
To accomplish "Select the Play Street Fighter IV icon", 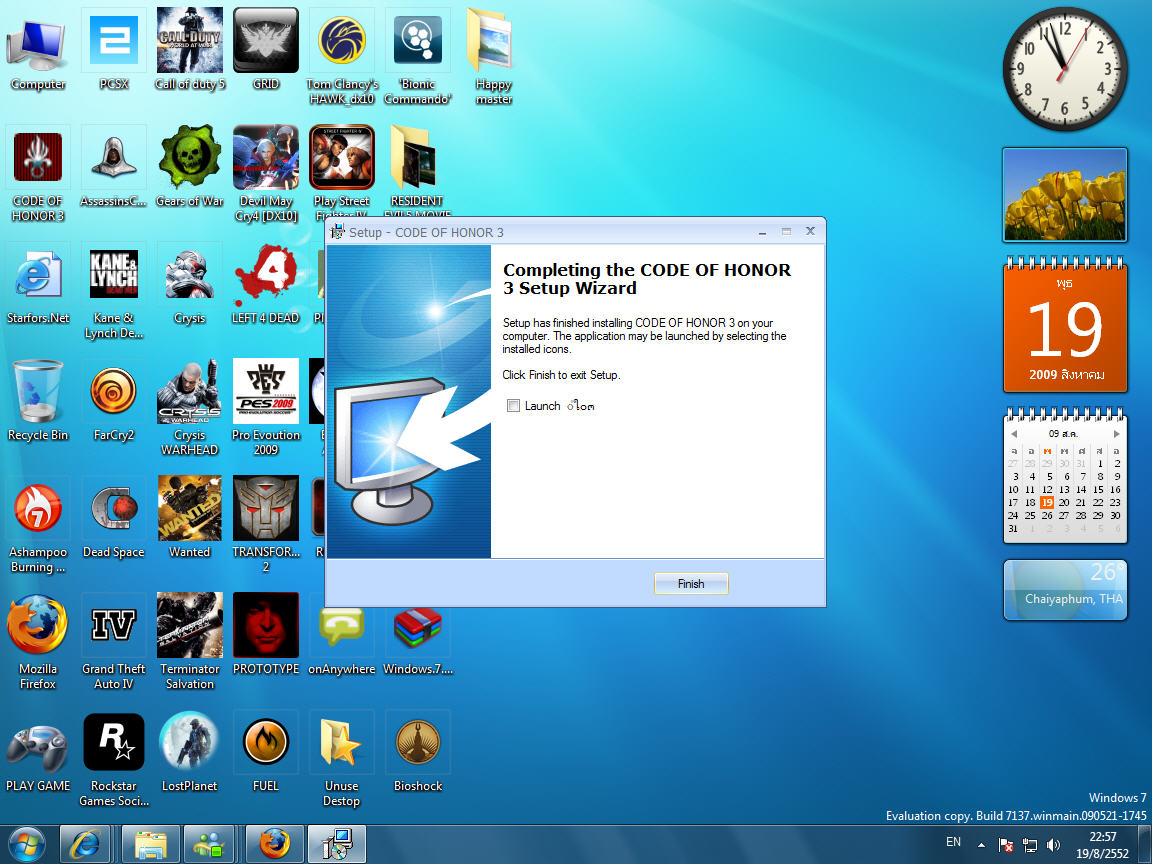I will point(342,170).
